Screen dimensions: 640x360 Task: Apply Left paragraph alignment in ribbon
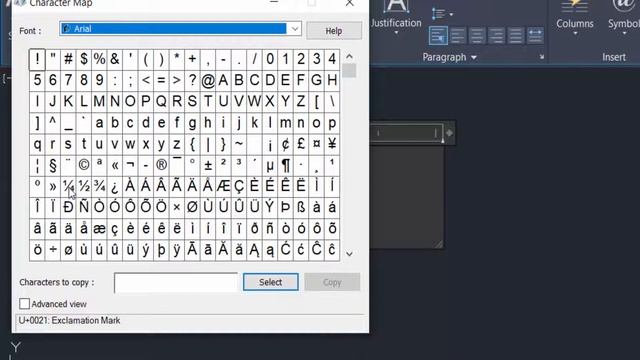pos(458,36)
